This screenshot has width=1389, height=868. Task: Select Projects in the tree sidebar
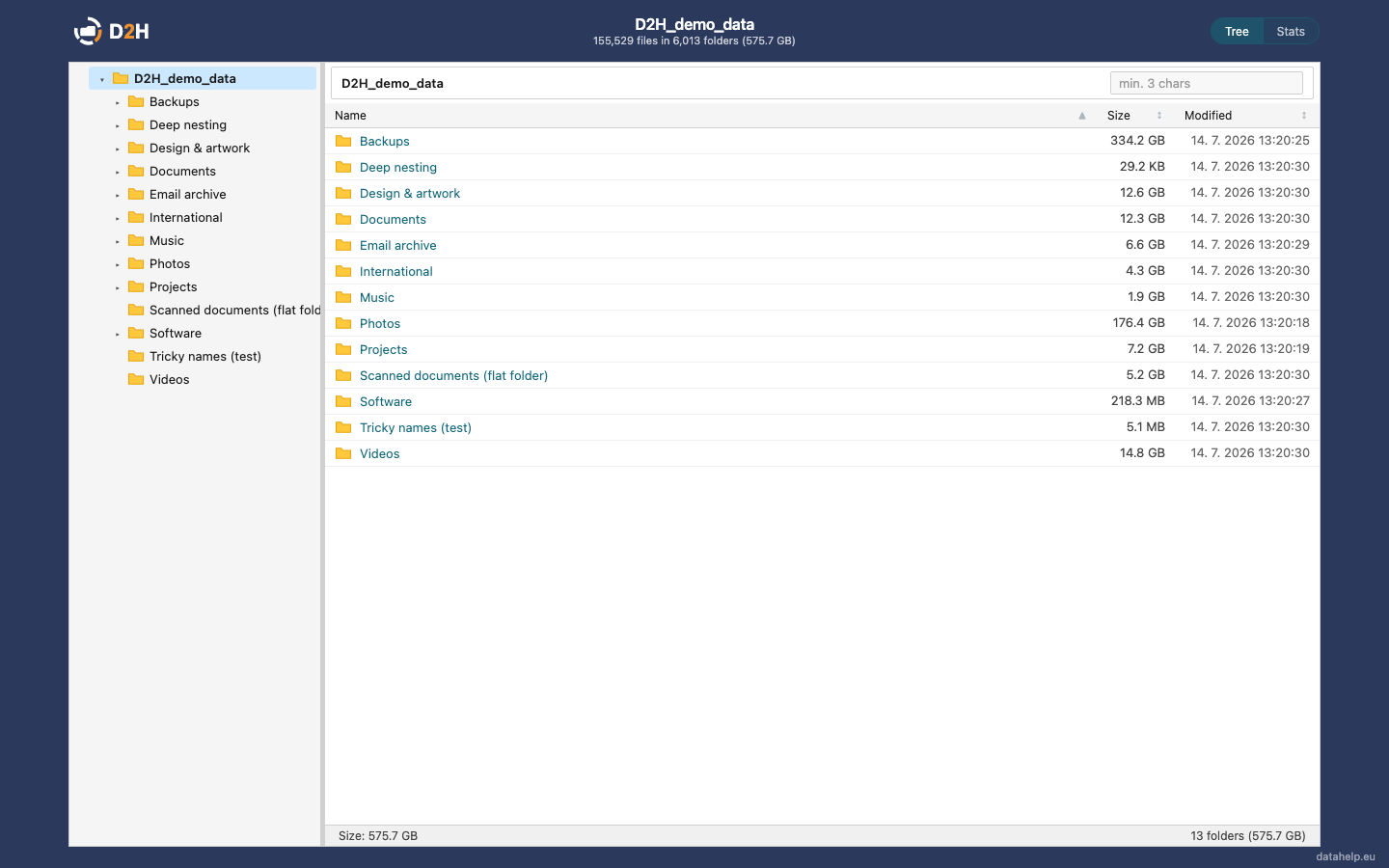pos(174,286)
